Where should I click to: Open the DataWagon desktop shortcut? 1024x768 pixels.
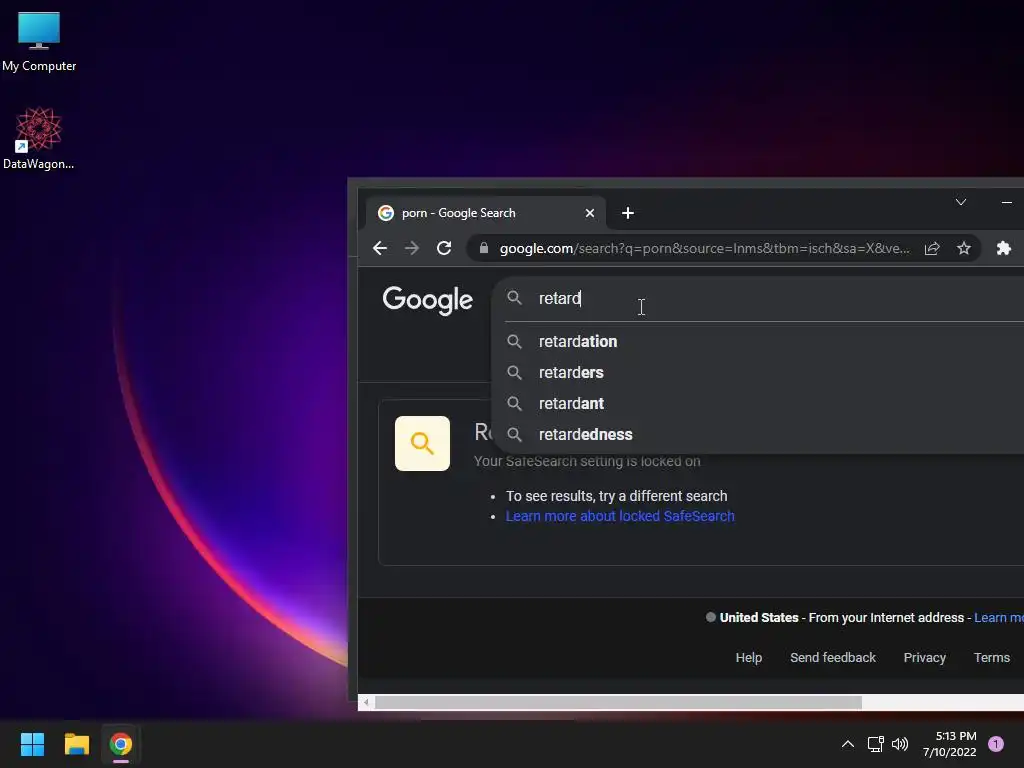39,138
